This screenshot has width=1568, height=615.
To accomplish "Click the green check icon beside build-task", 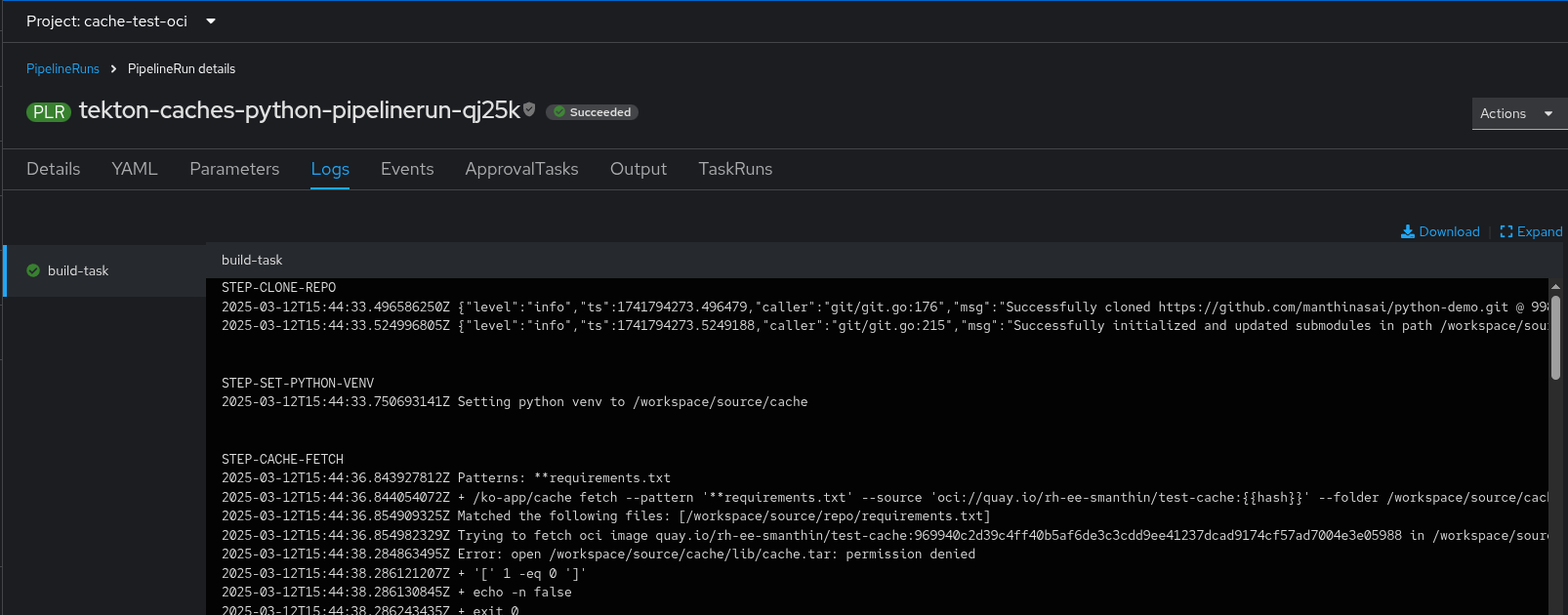I will click(x=33, y=270).
